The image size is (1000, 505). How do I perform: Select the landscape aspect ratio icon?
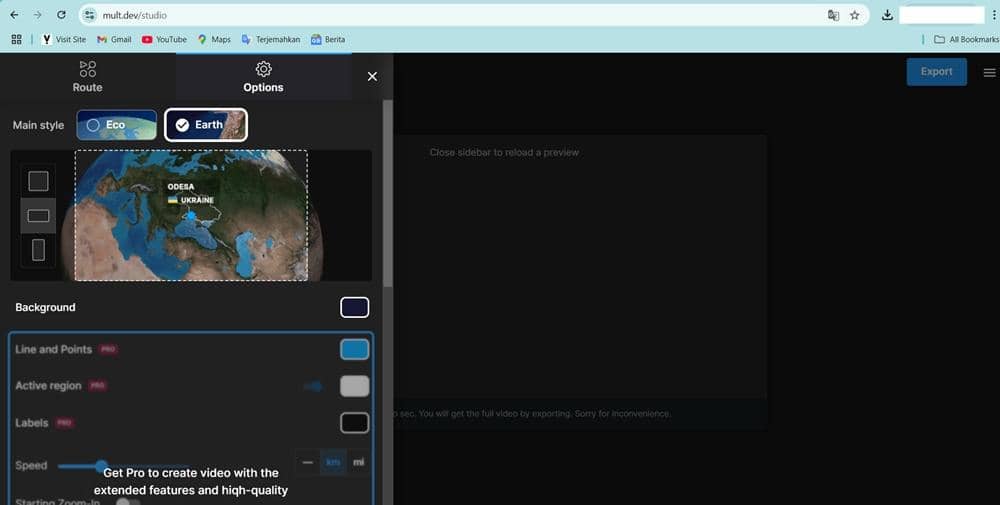click(x=38, y=215)
